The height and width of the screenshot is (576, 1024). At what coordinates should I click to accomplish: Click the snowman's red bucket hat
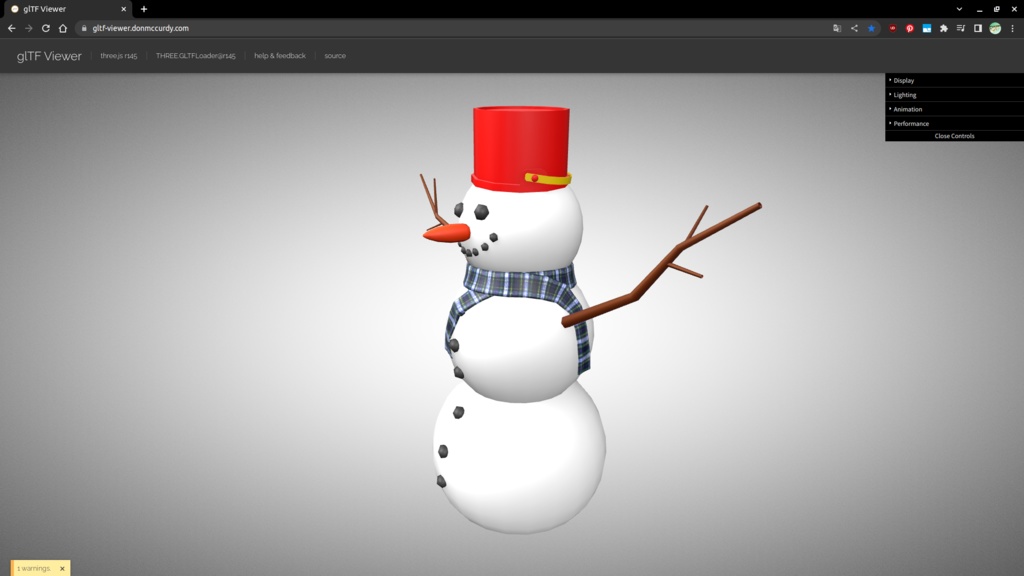click(x=521, y=149)
